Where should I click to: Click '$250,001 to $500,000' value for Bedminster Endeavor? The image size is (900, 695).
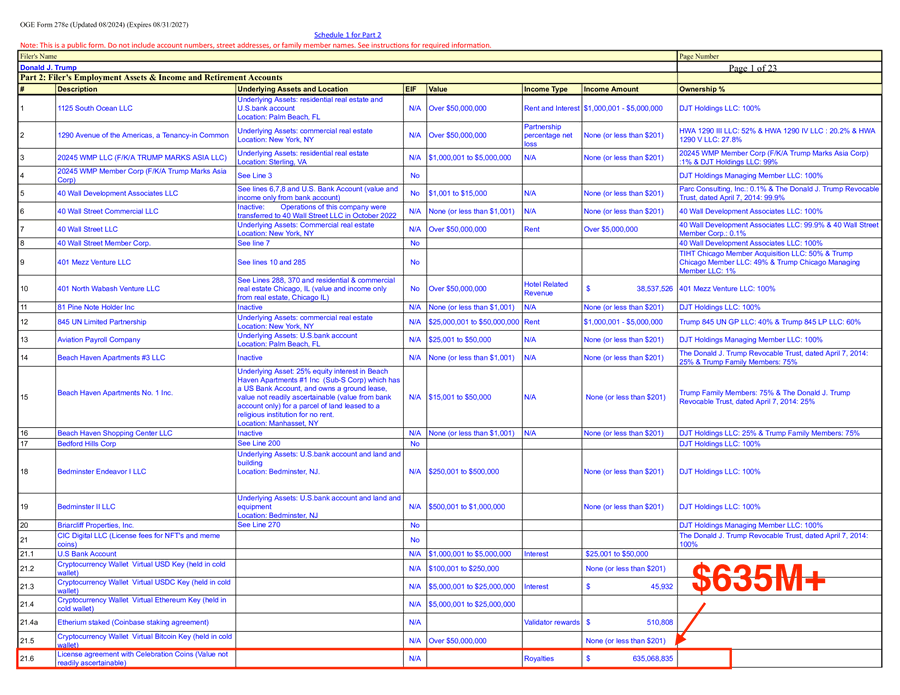coord(464,472)
